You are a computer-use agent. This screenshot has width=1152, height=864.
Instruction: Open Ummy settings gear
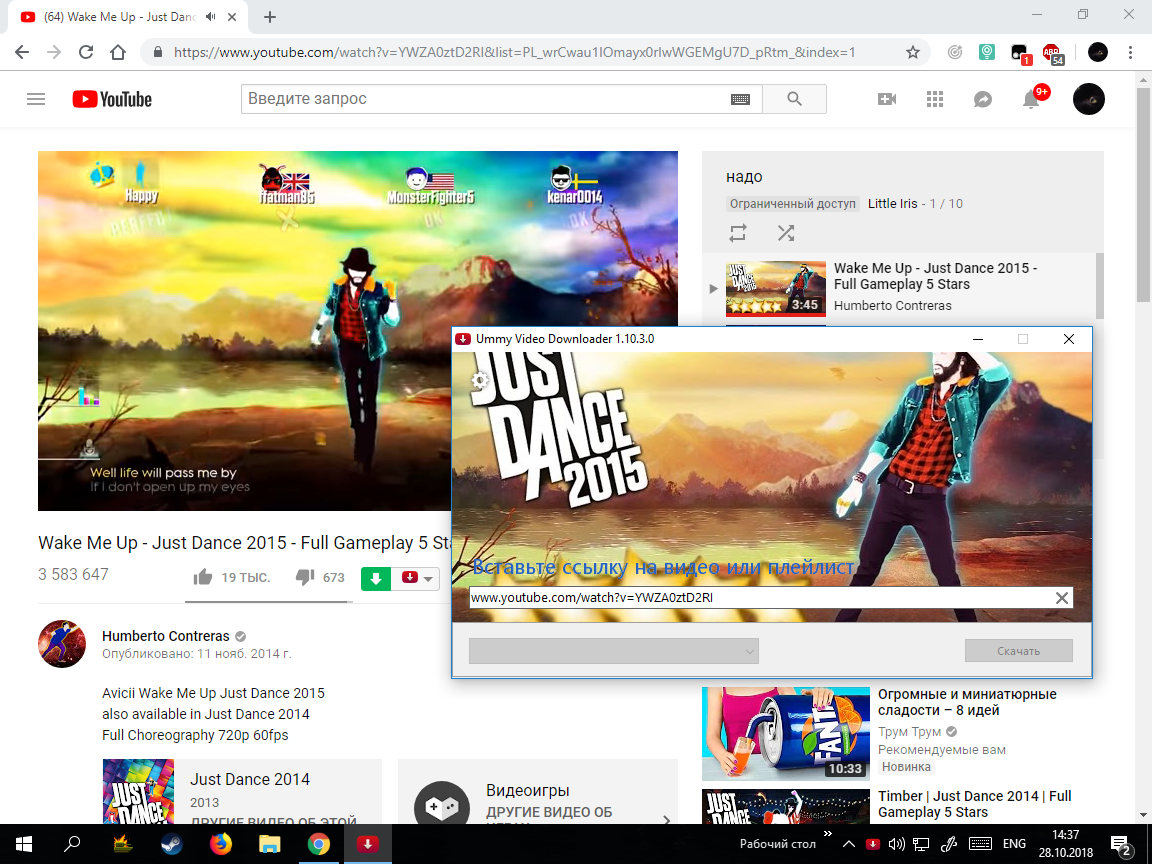pos(480,380)
